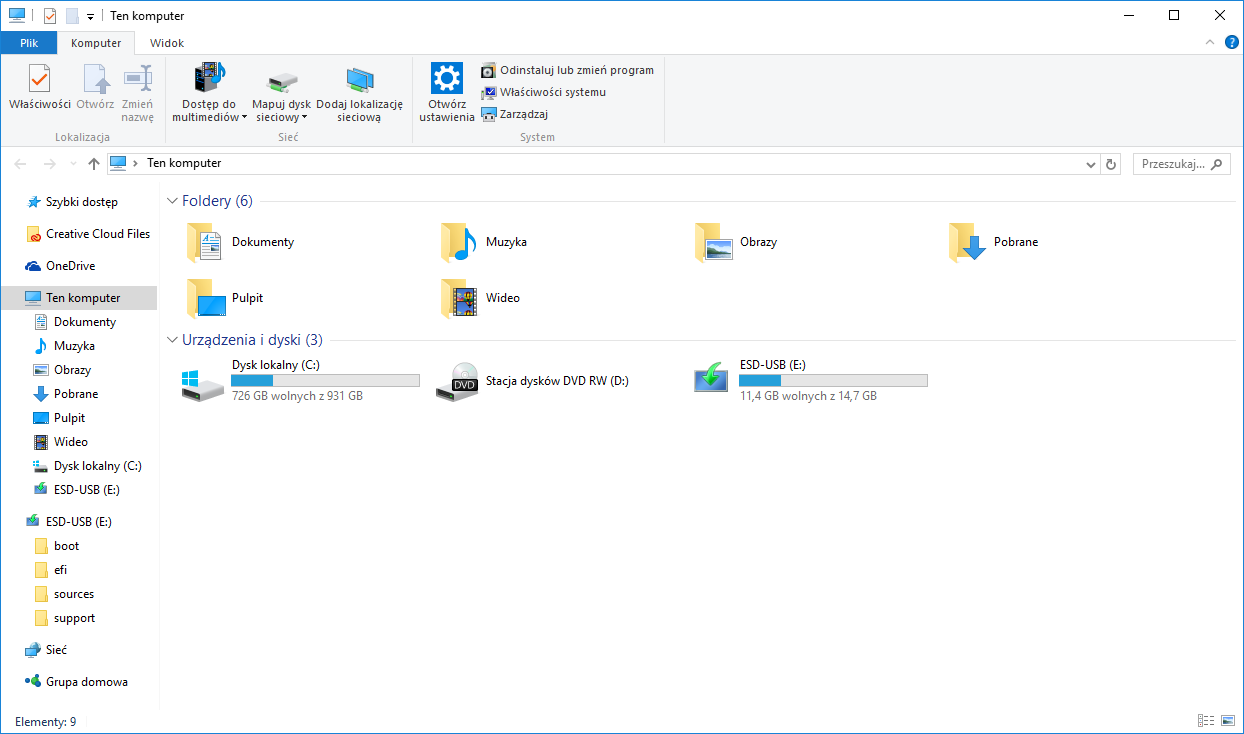1244x734 pixels.
Task: Open settings via the Otwórz ustawienia icon
Action: pyautogui.click(x=446, y=90)
